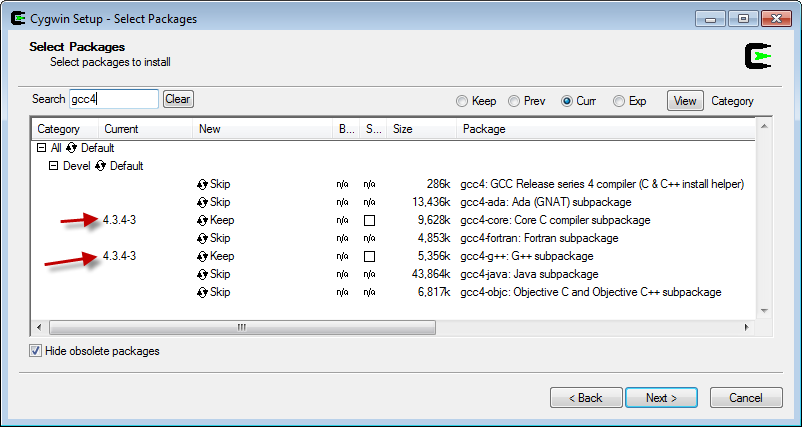Cycle Keep icon for gcc4-core package
This screenshot has height=427, width=802.
203,220
